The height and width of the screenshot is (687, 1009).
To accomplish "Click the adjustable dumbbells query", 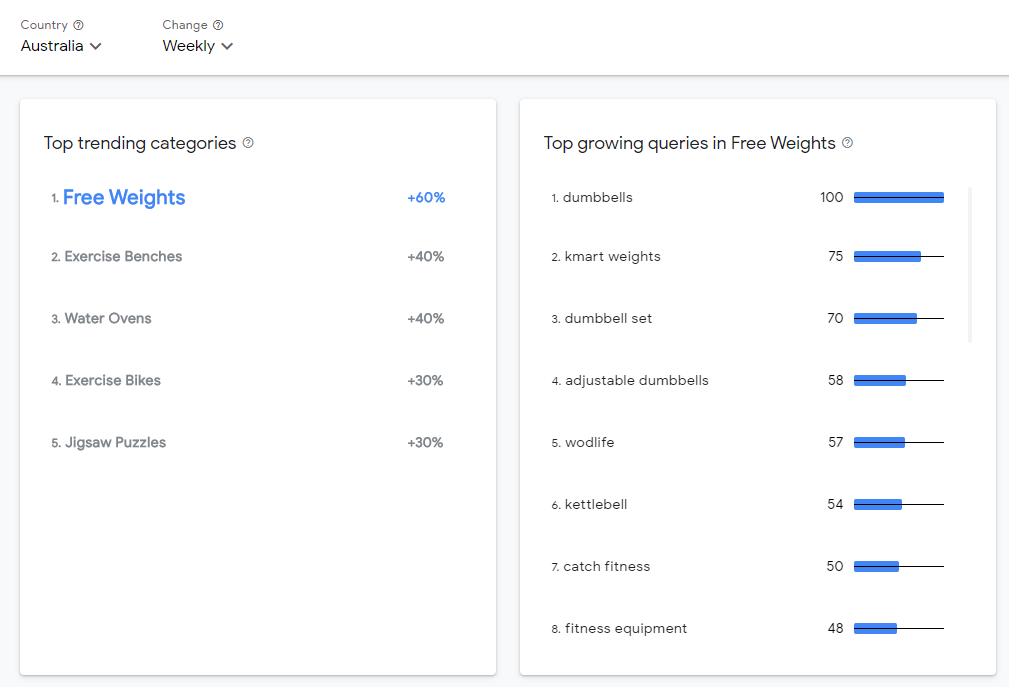I will pos(636,381).
